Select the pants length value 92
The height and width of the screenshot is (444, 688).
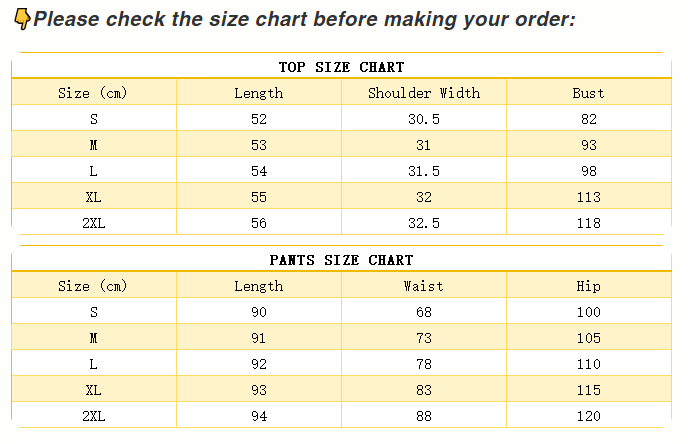(x=259, y=364)
